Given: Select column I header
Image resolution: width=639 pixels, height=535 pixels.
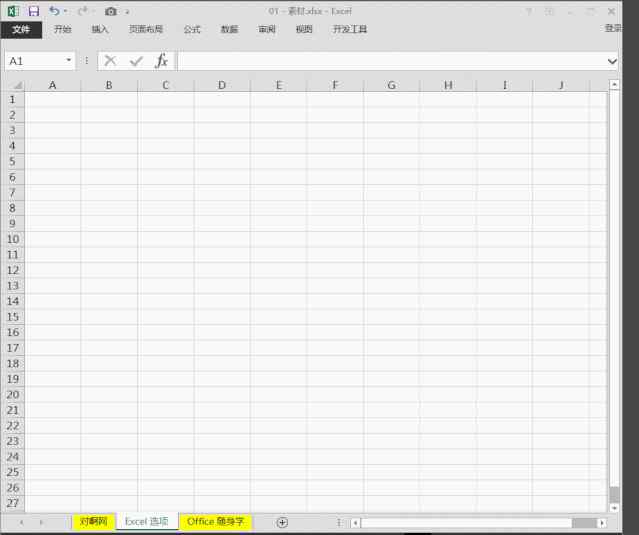Looking at the screenshot, I should pyautogui.click(x=505, y=85).
